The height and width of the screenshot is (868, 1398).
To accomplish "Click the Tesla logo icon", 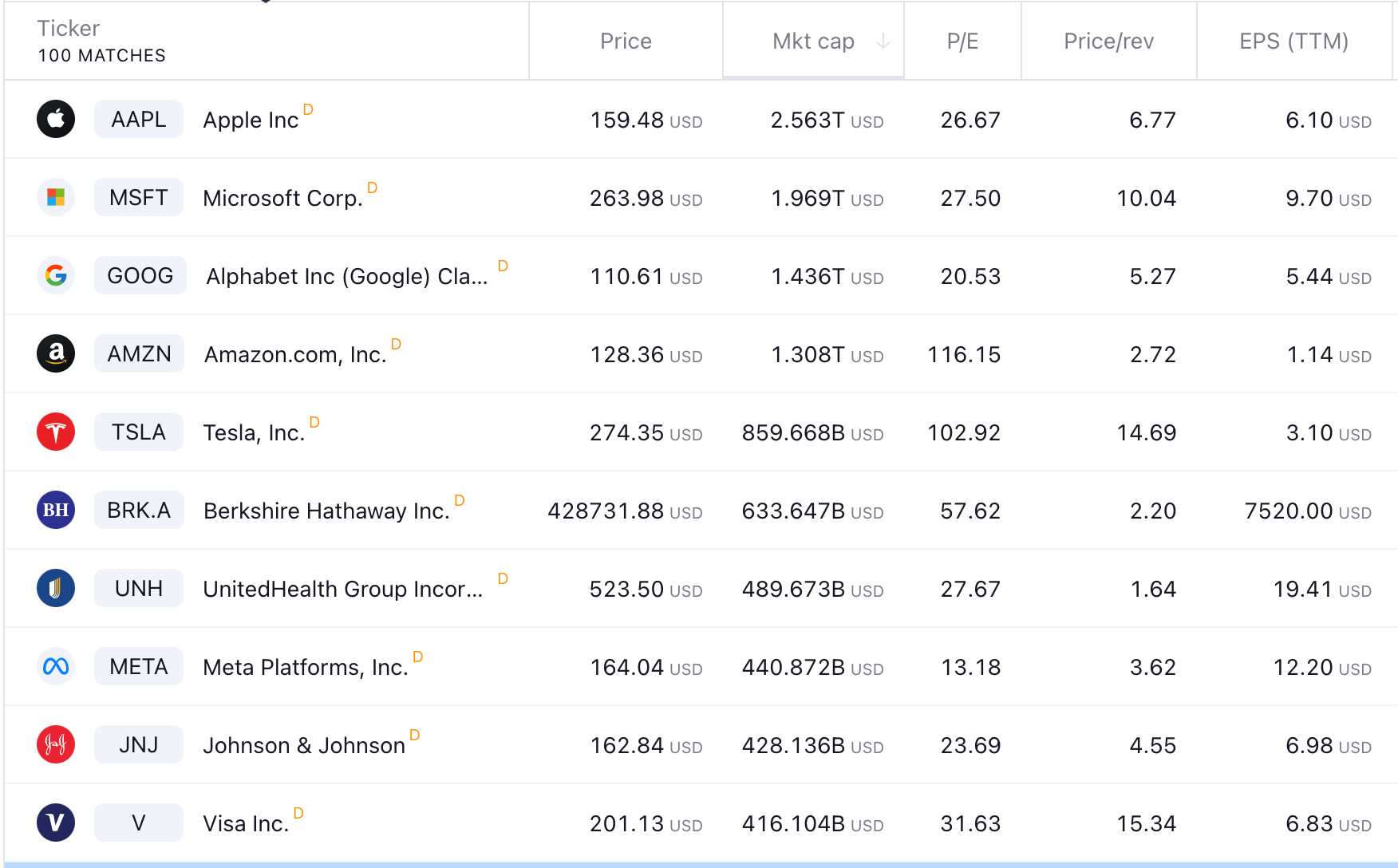I will 56,432.
